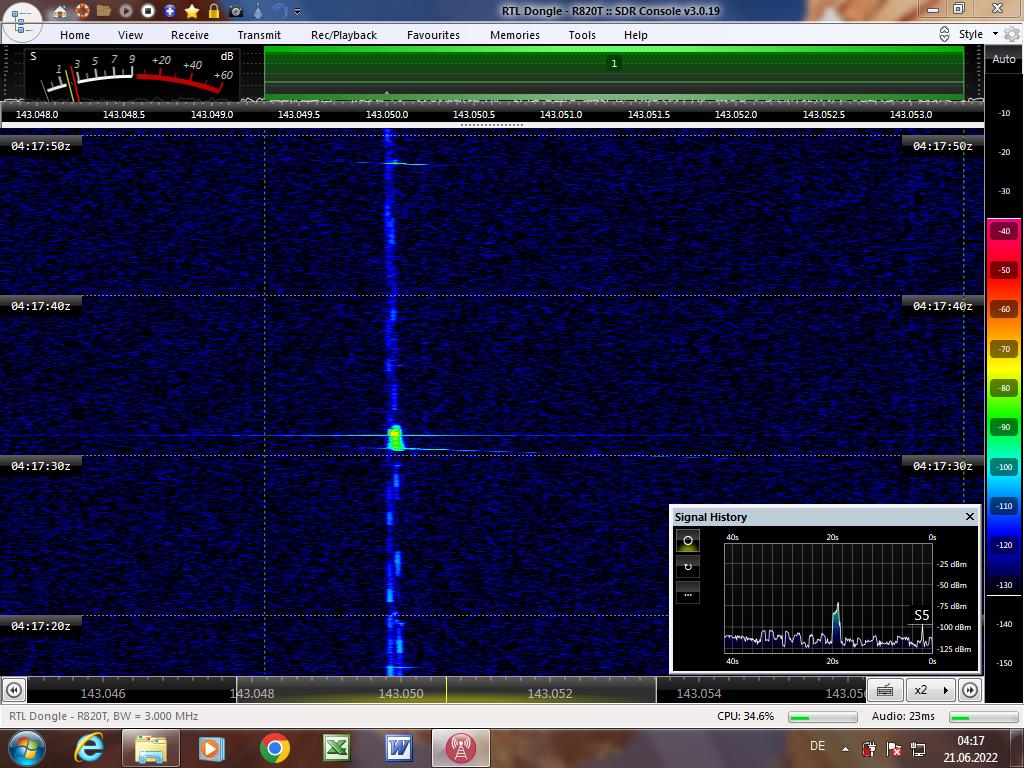Viewport: 1024px width, 768px height.
Task: Click the 143.052 label on the bottom span bar
Action: coord(550,694)
